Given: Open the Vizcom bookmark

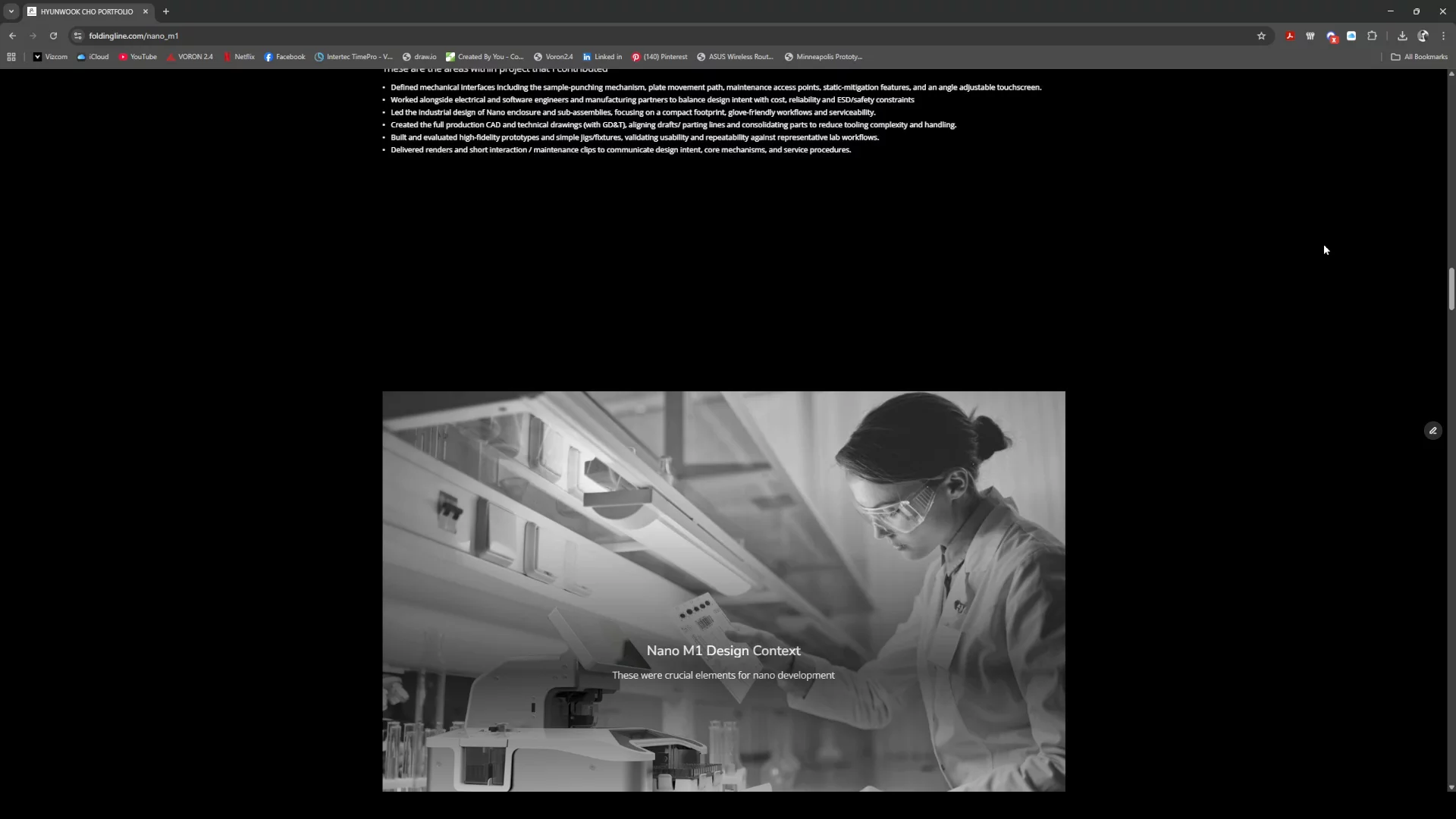Looking at the screenshot, I should pyautogui.click(x=50, y=57).
